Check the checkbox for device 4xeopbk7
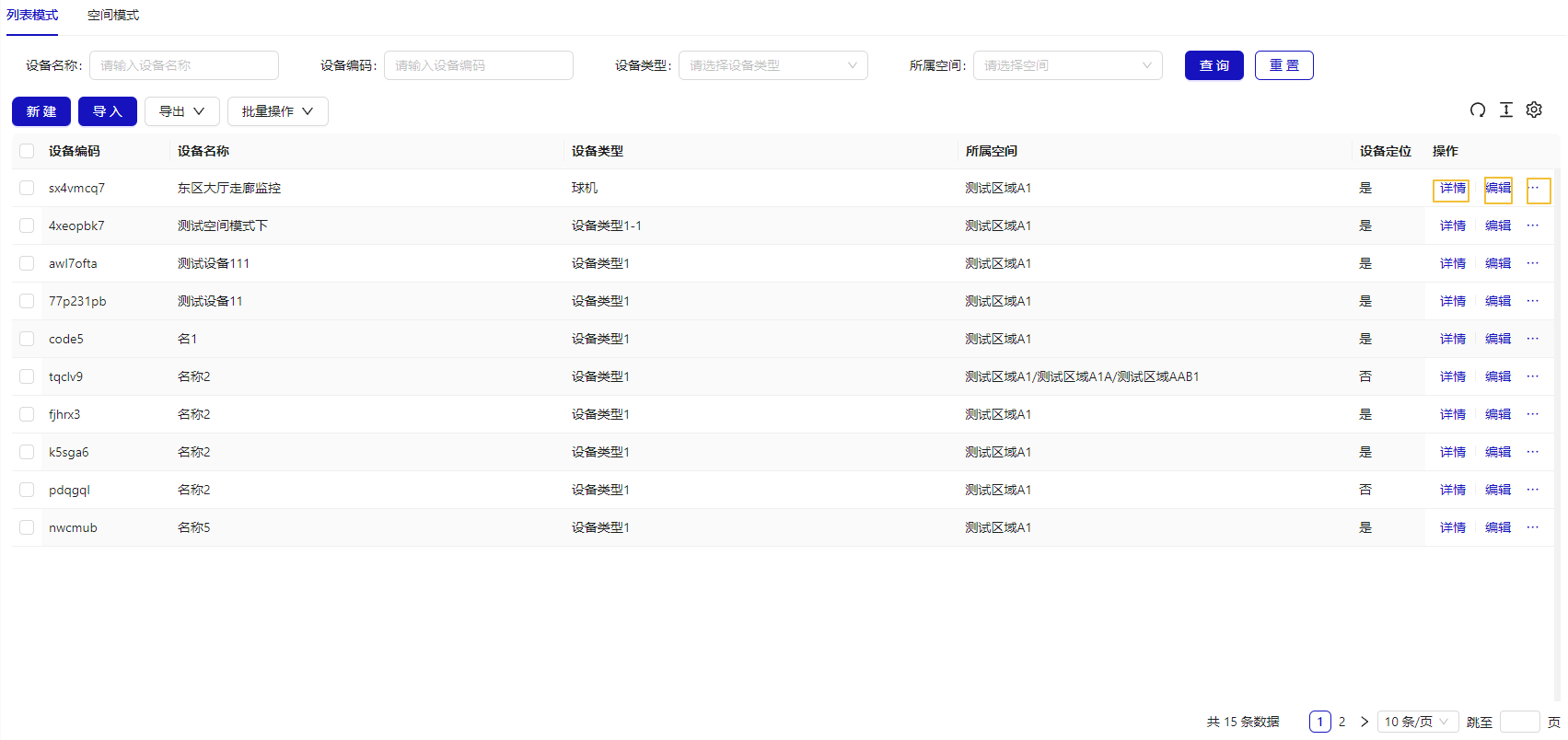This screenshot has width=1568, height=740. coord(27,225)
